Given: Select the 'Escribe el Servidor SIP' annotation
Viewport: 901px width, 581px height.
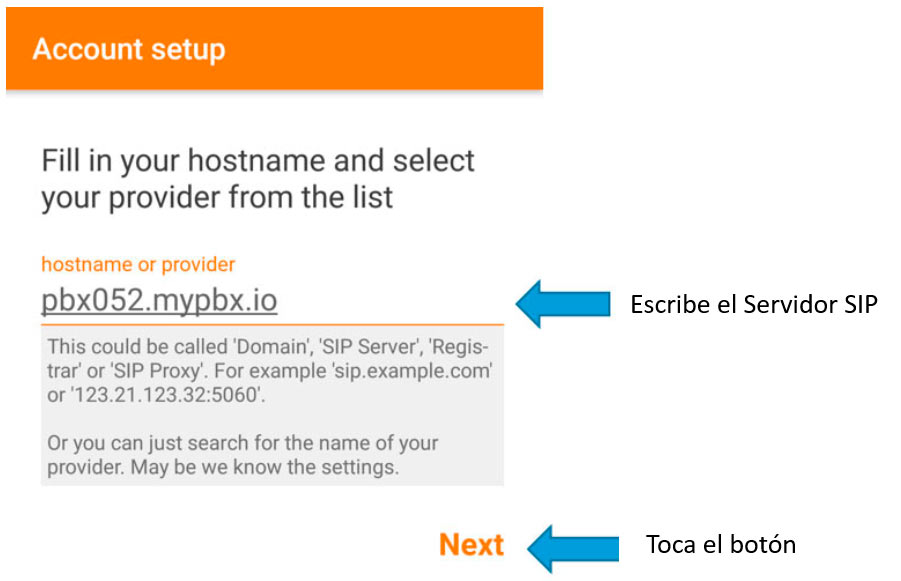Looking at the screenshot, I should tap(753, 305).
